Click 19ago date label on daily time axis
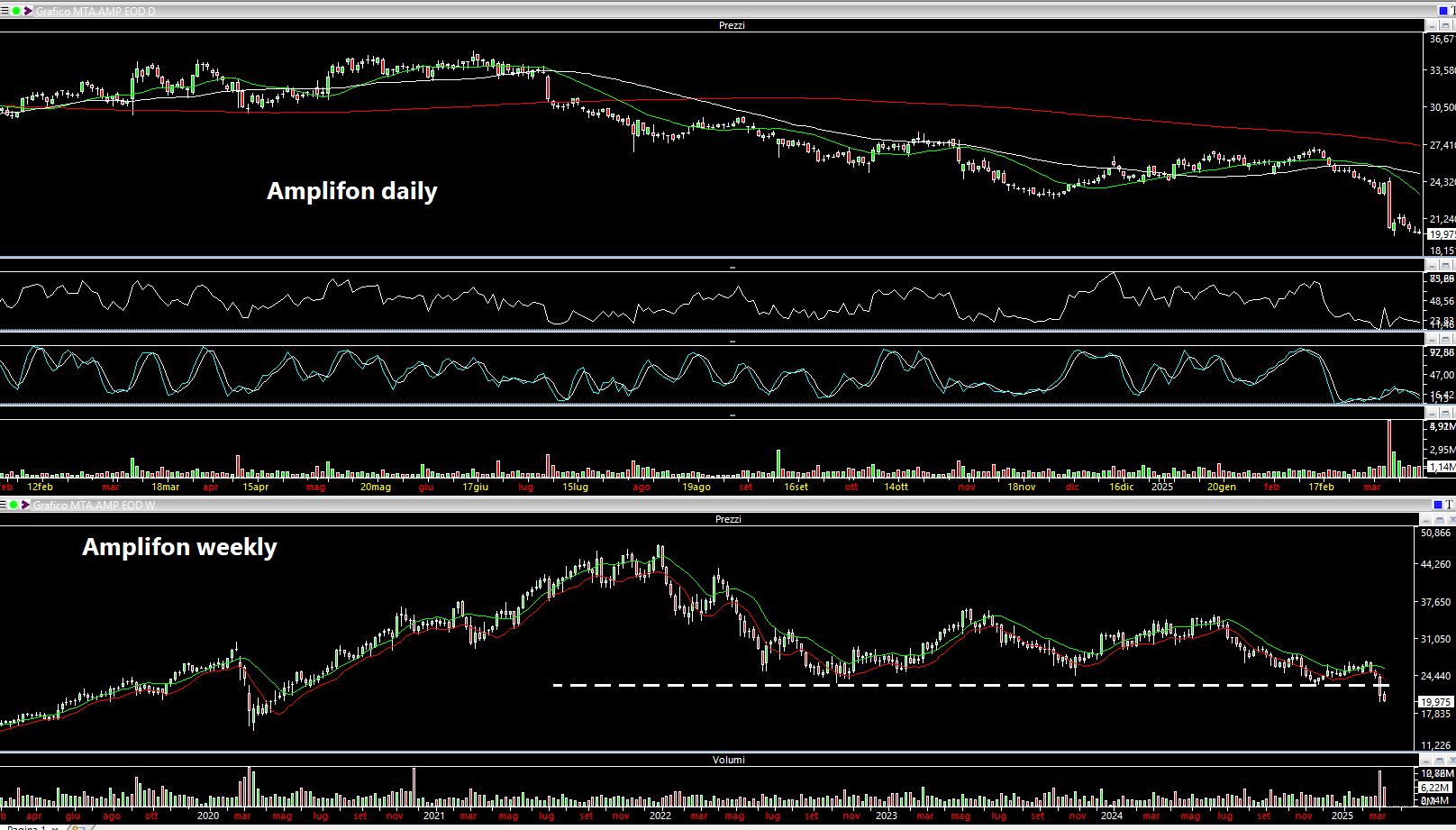 pyautogui.click(x=696, y=487)
